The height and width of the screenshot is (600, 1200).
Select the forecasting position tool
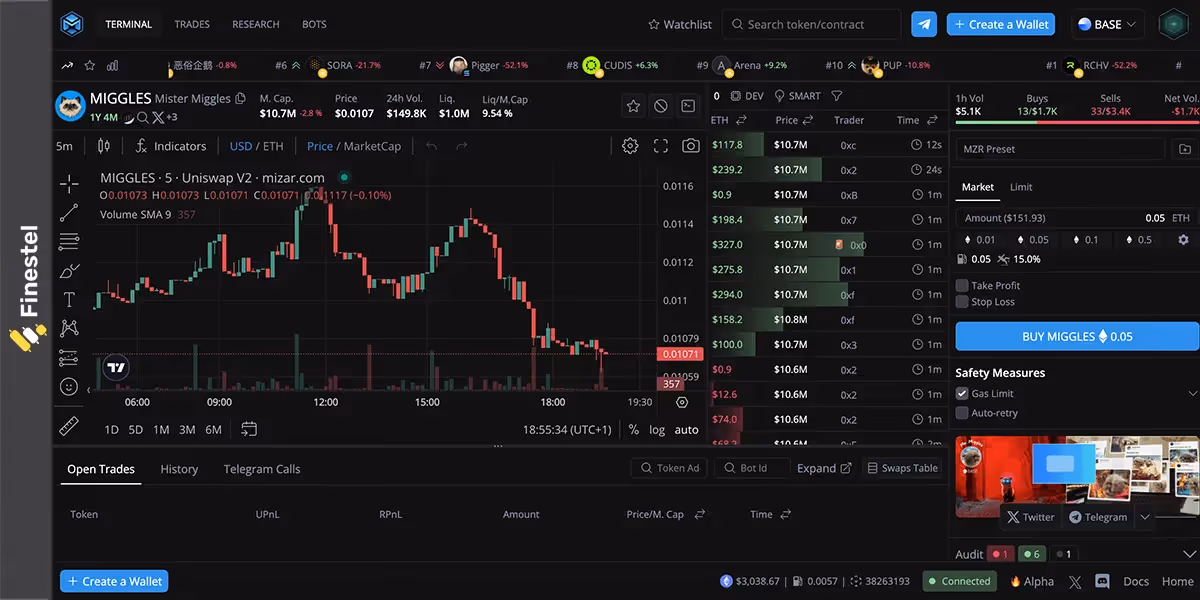tap(69, 357)
